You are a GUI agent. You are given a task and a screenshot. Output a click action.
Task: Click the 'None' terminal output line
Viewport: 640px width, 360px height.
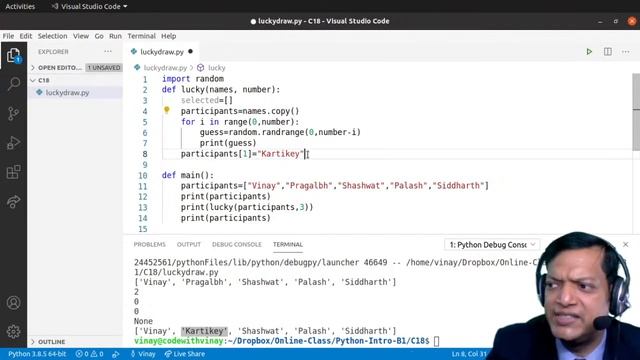pos(143,321)
